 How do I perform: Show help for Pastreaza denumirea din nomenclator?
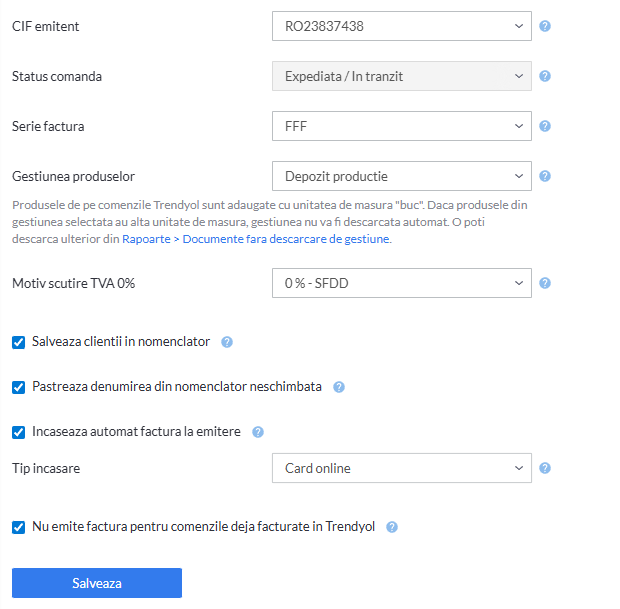(339, 387)
